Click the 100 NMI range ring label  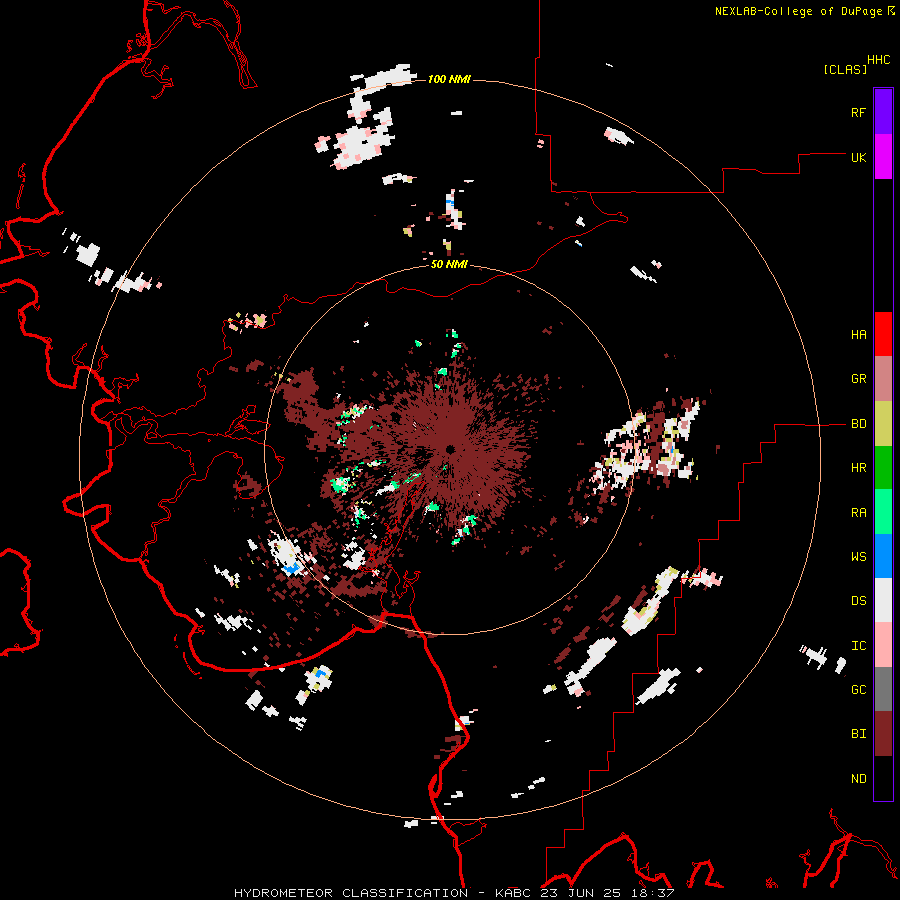(449, 79)
